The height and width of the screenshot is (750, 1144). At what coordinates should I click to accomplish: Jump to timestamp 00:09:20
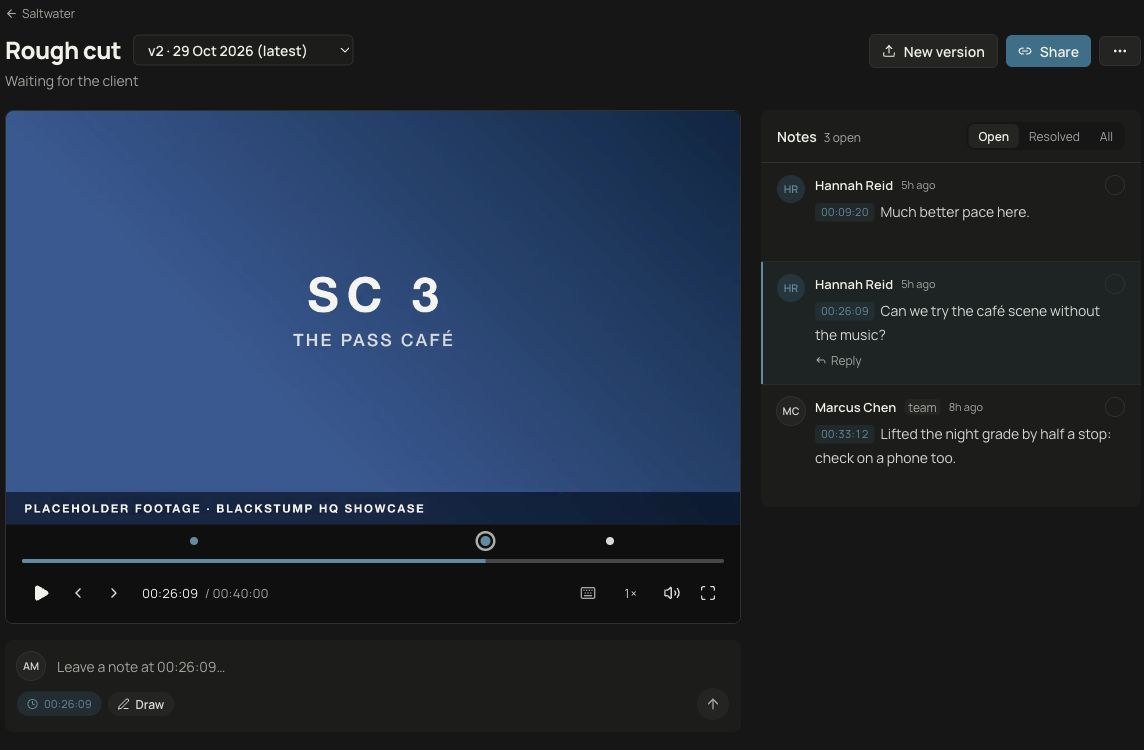click(x=844, y=212)
